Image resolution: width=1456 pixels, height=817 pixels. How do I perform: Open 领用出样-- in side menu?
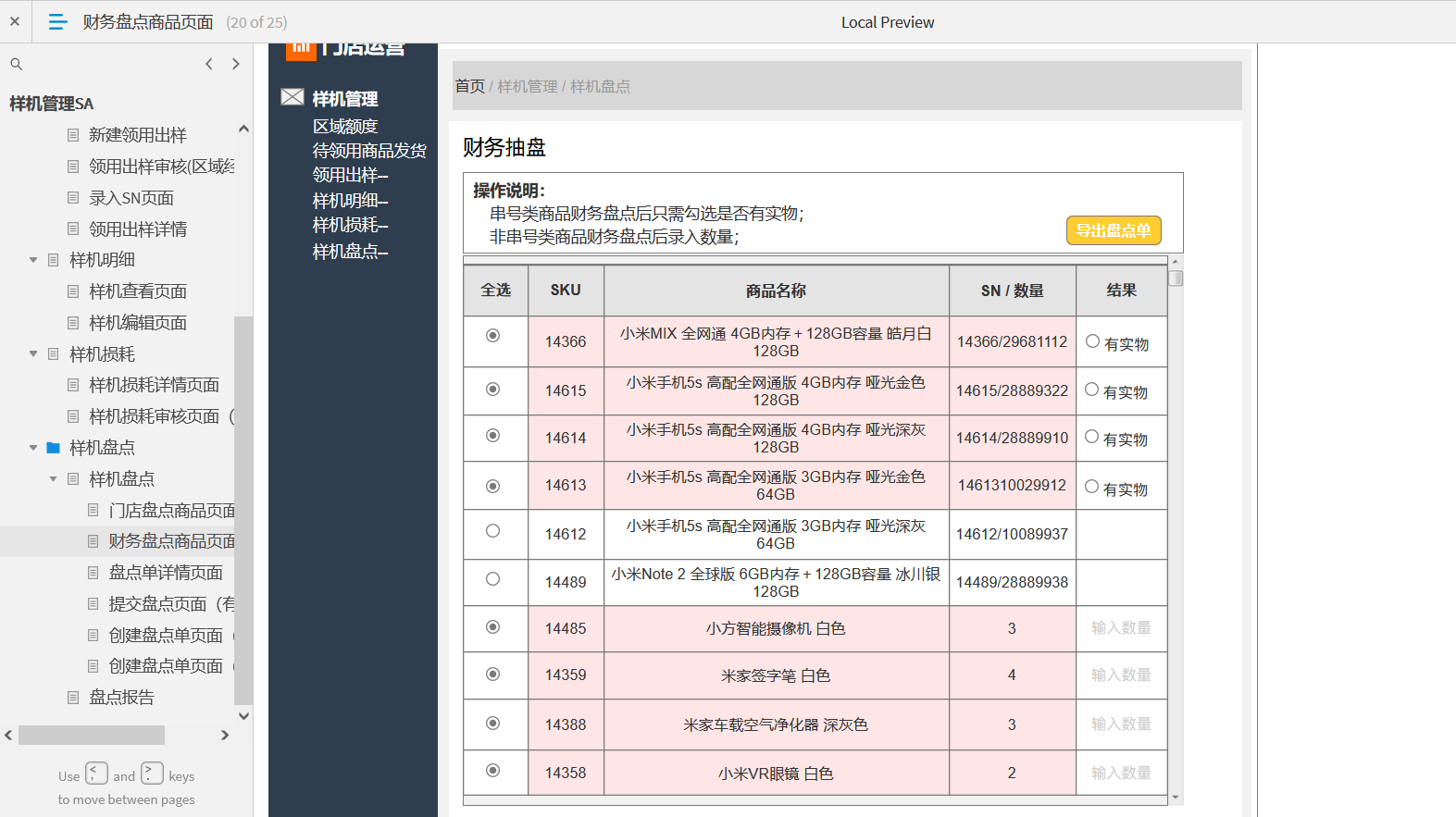350,175
